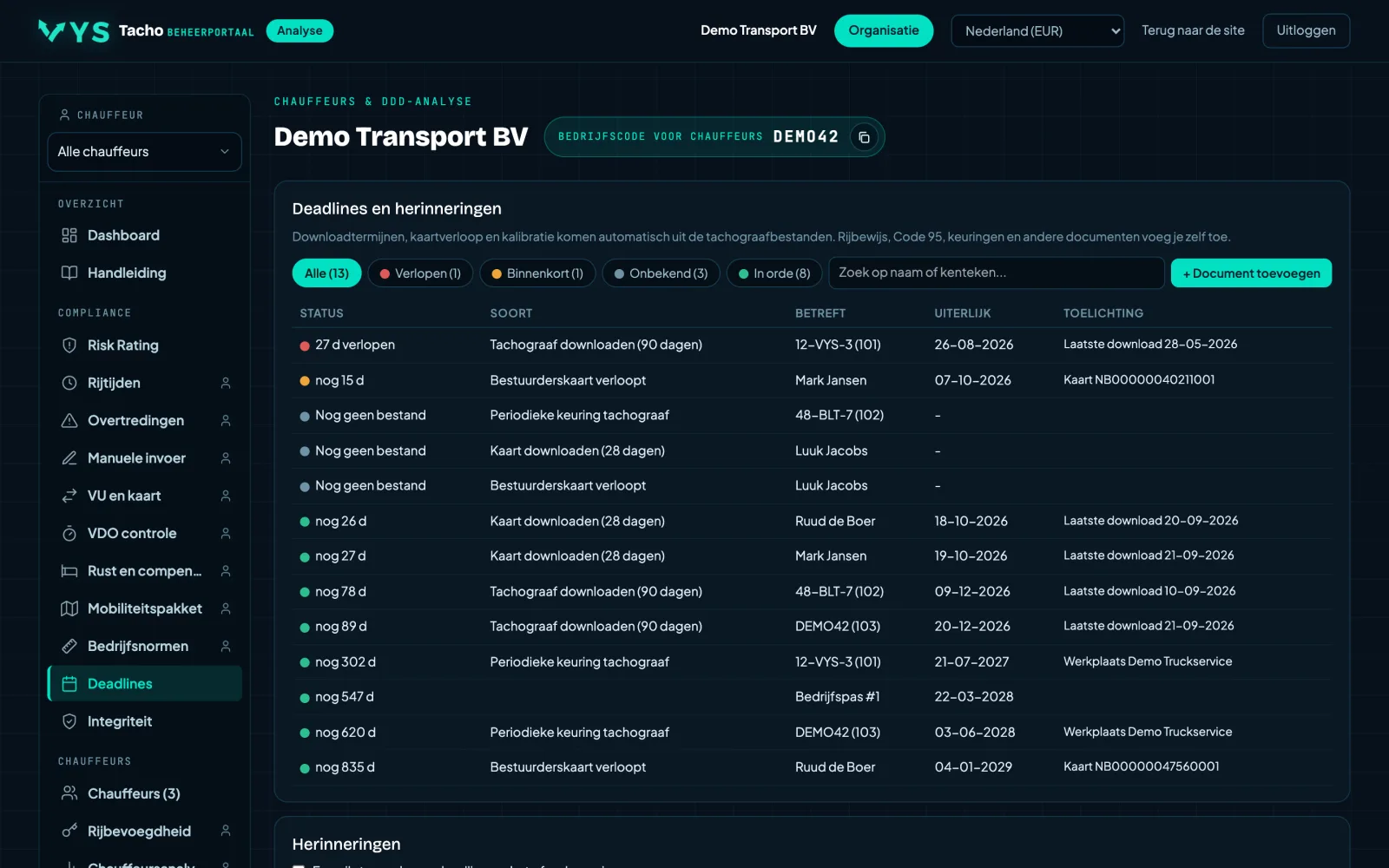The width and height of the screenshot is (1389, 868).
Task: Click '21-07-2027' deadline date
Action: pos(971,662)
